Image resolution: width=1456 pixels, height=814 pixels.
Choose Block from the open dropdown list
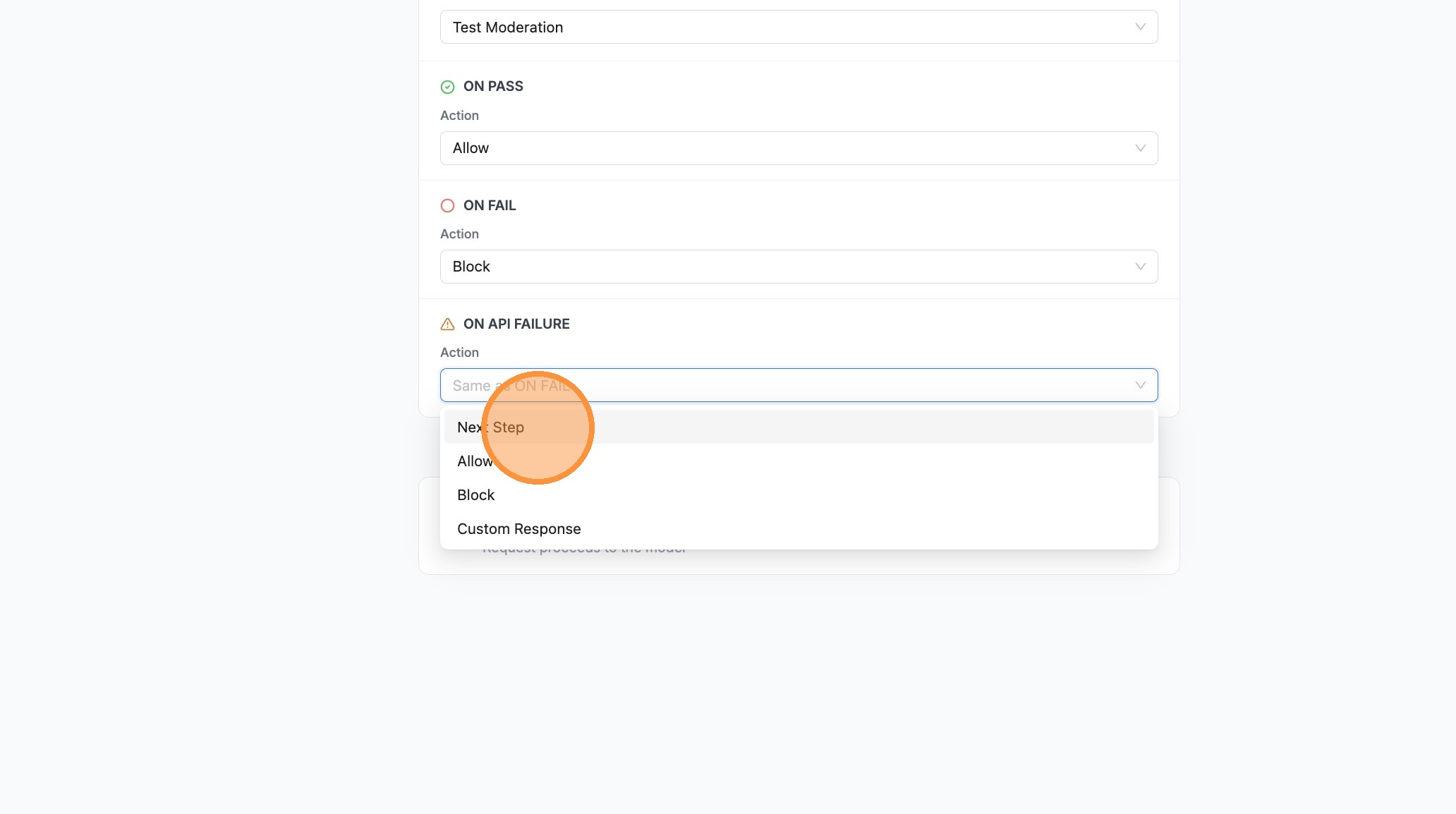475,494
